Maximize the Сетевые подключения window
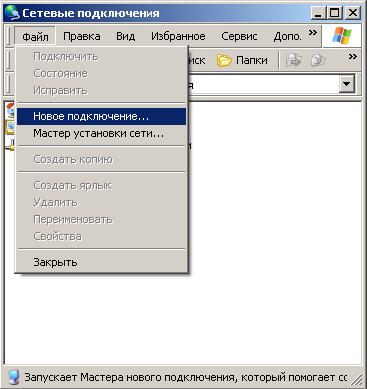Screen dimensions: 367x389 [335, 13]
